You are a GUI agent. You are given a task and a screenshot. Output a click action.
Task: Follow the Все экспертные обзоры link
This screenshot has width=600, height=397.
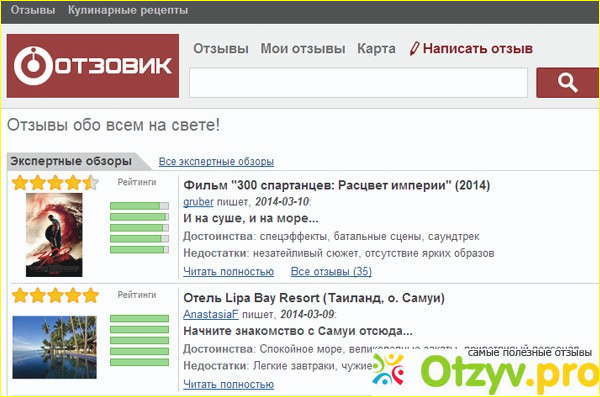[216, 162]
